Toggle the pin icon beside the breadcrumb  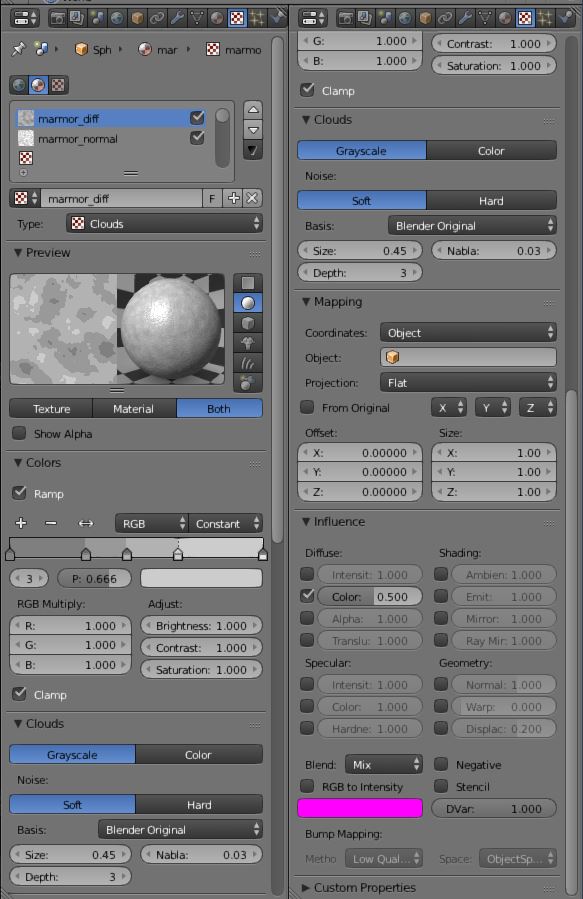(18, 49)
